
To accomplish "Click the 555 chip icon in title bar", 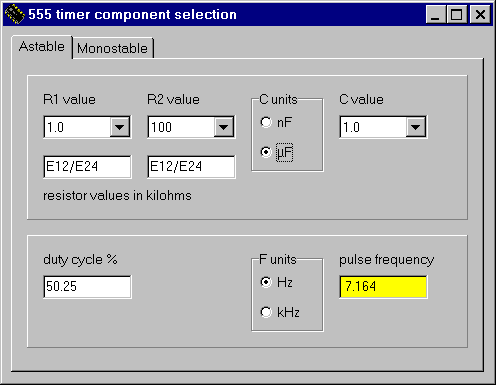I will click(15, 14).
